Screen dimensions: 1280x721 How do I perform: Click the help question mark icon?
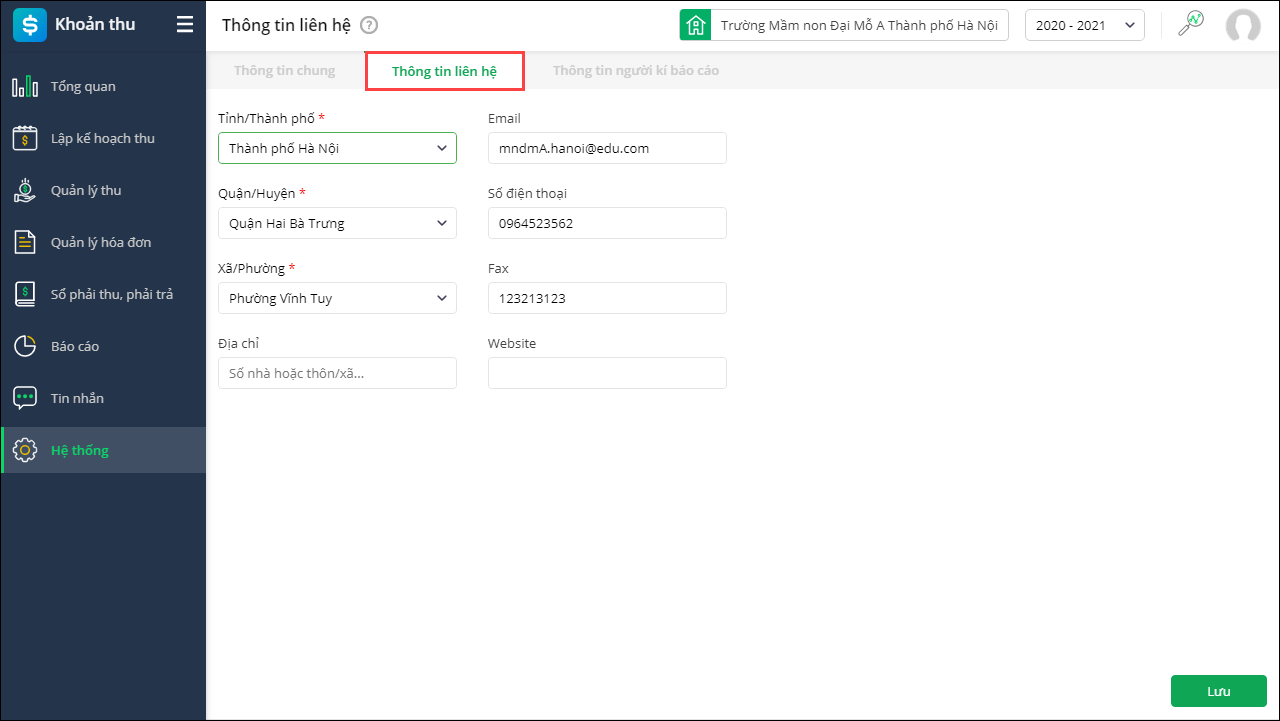coord(369,26)
